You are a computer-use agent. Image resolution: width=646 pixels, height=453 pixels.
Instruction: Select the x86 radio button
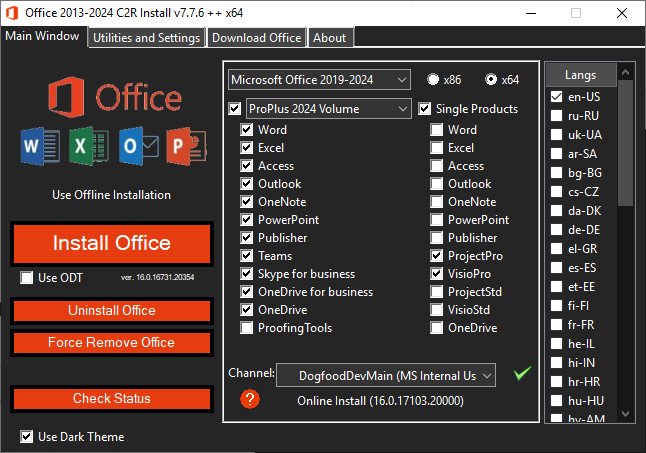[433, 79]
